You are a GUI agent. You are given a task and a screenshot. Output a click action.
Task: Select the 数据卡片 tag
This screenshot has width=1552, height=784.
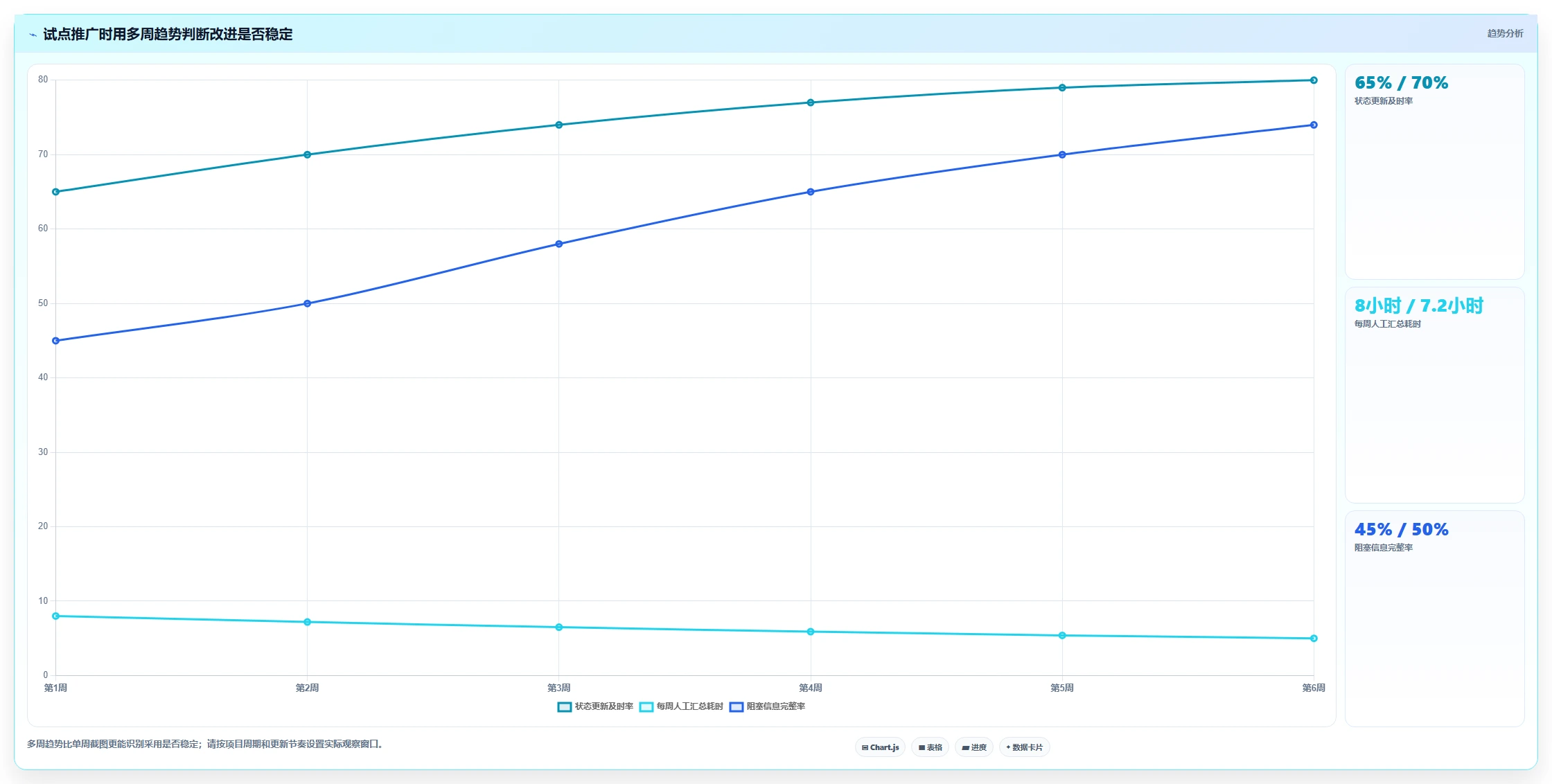tap(1025, 747)
